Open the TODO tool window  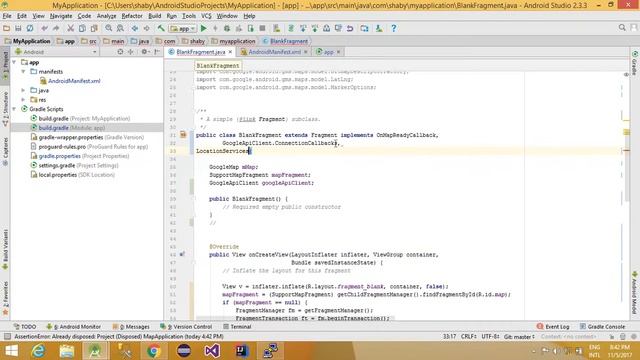tap(25, 327)
